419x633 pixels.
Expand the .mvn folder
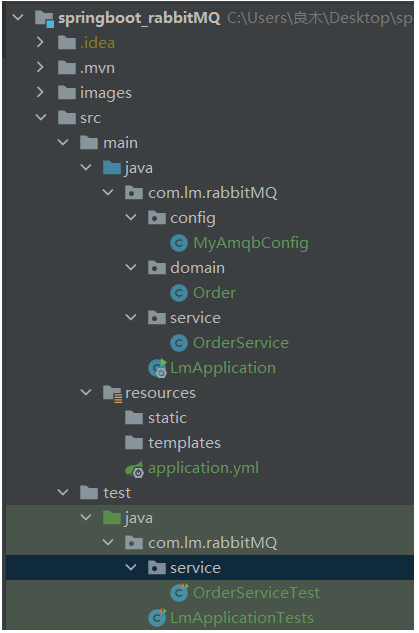coord(40,67)
